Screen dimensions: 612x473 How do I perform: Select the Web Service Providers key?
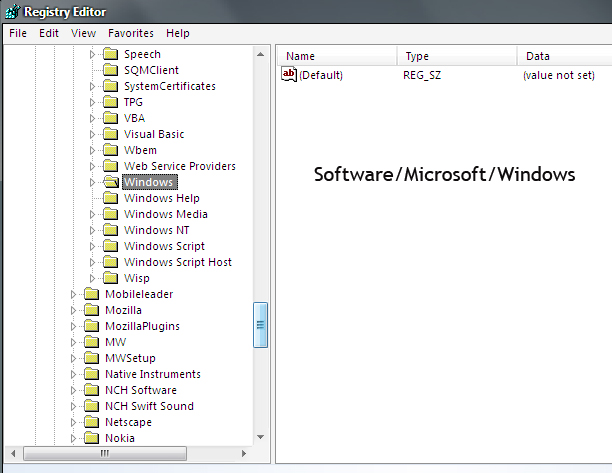[x=180, y=166]
